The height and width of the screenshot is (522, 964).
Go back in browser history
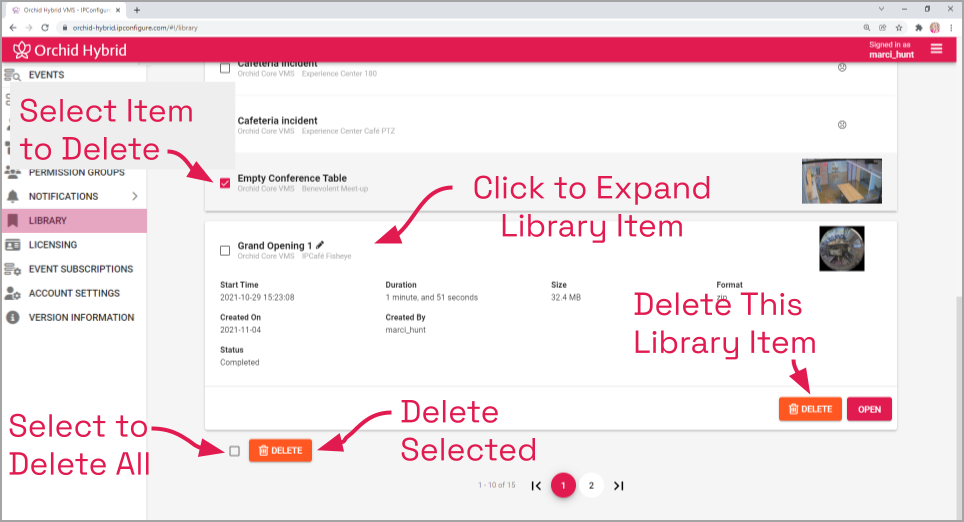(x=13, y=28)
